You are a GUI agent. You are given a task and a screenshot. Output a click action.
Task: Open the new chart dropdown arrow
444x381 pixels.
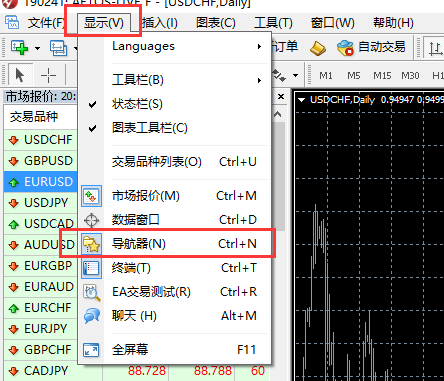point(37,49)
